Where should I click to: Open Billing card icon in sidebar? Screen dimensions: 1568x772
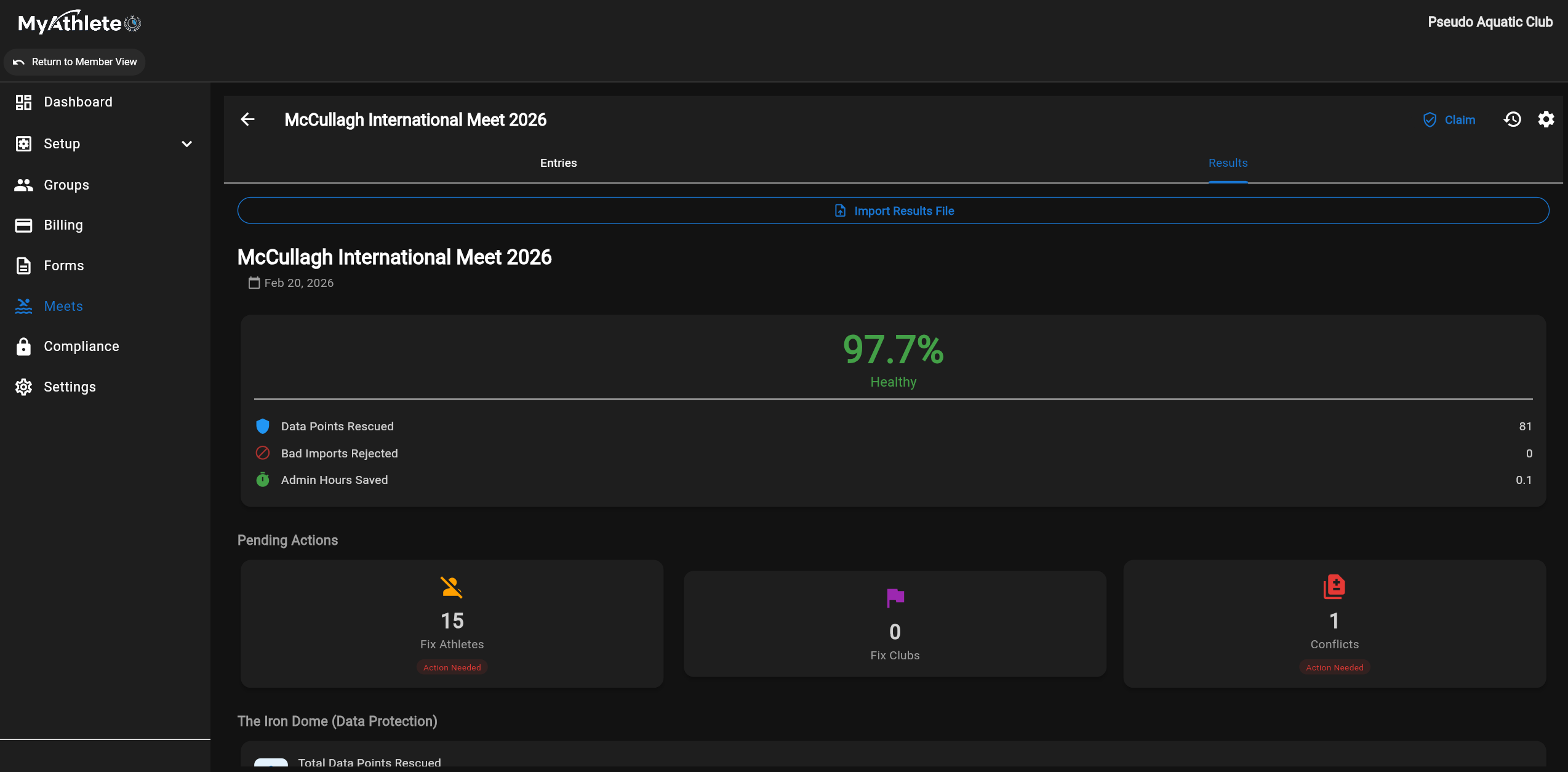click(x=23, y=225)
